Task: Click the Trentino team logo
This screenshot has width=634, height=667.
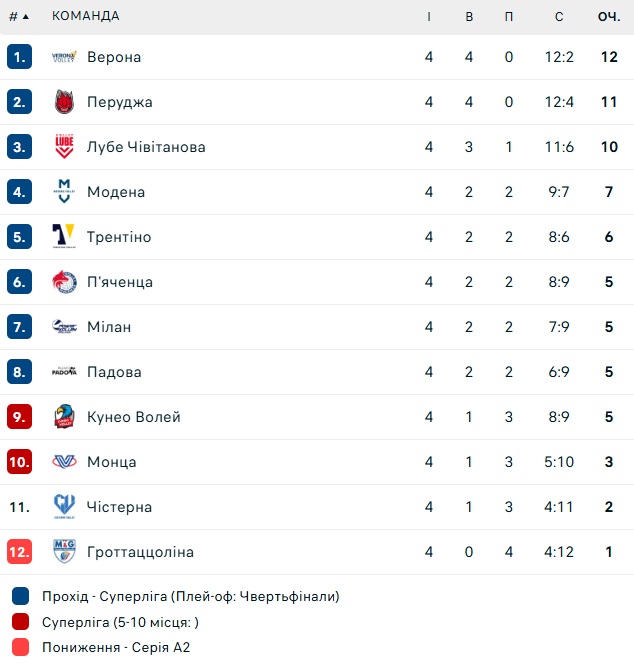Action: click(64, 237)
